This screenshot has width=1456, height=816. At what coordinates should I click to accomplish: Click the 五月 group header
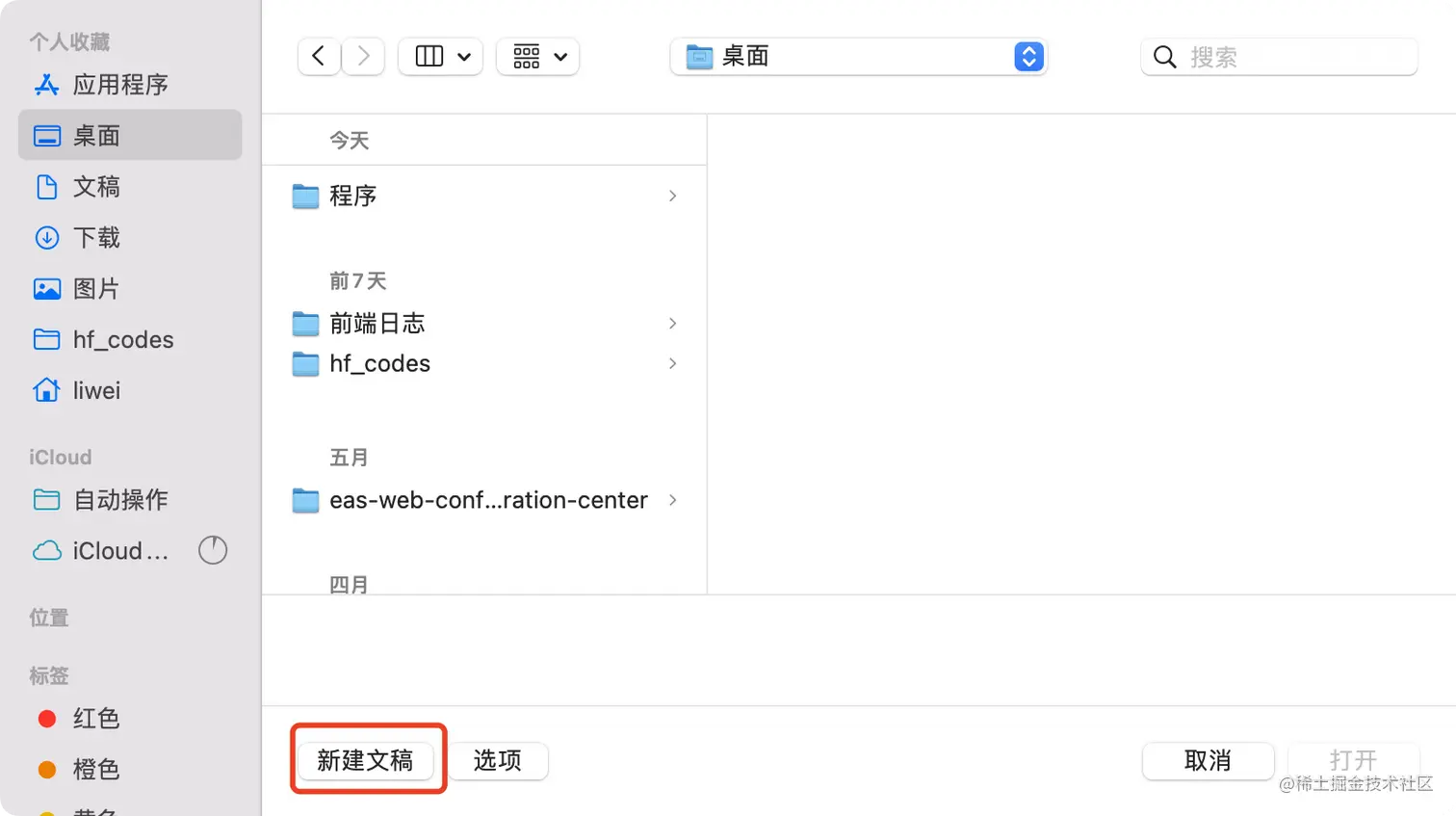350,458
